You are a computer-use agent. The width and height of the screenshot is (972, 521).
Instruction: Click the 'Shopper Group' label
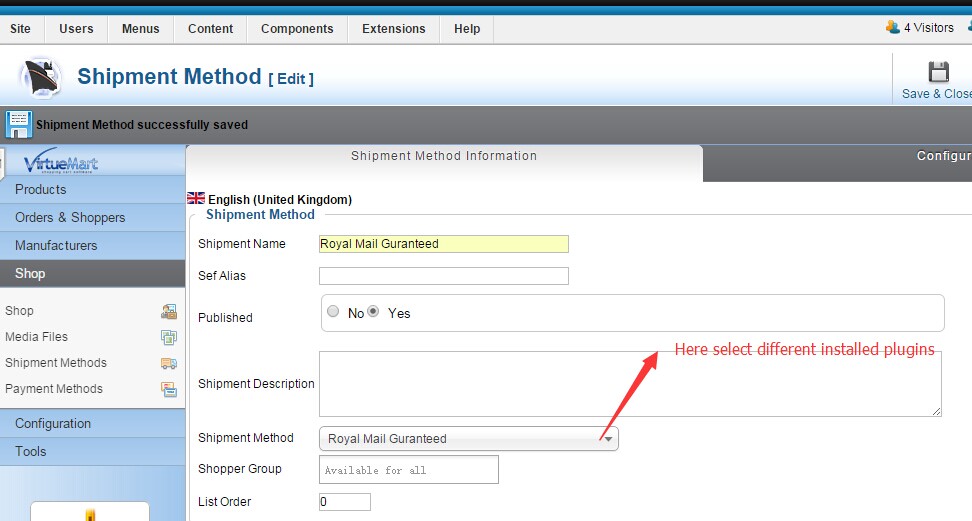[240, 469]
